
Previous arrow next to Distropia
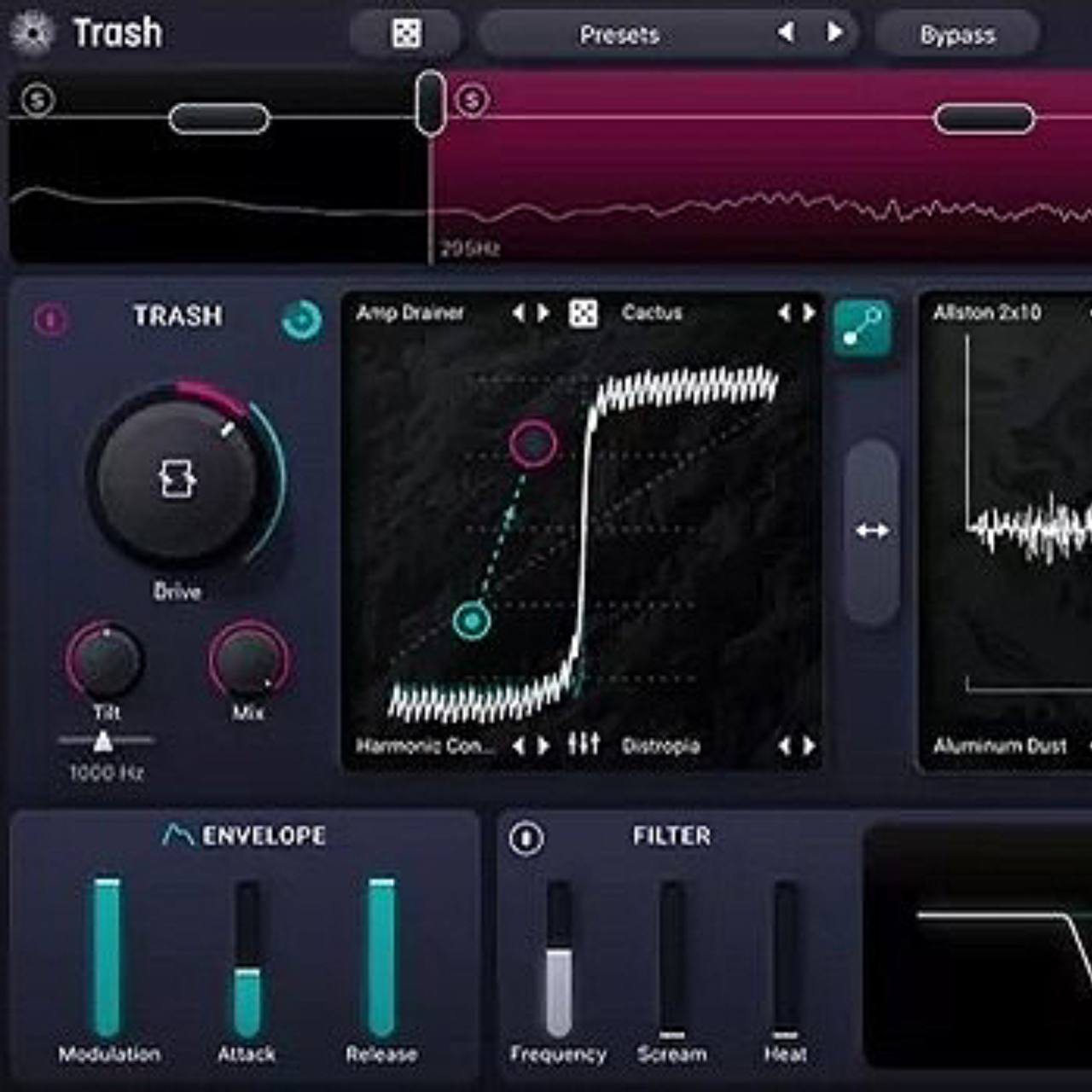[x=784, y=746]
